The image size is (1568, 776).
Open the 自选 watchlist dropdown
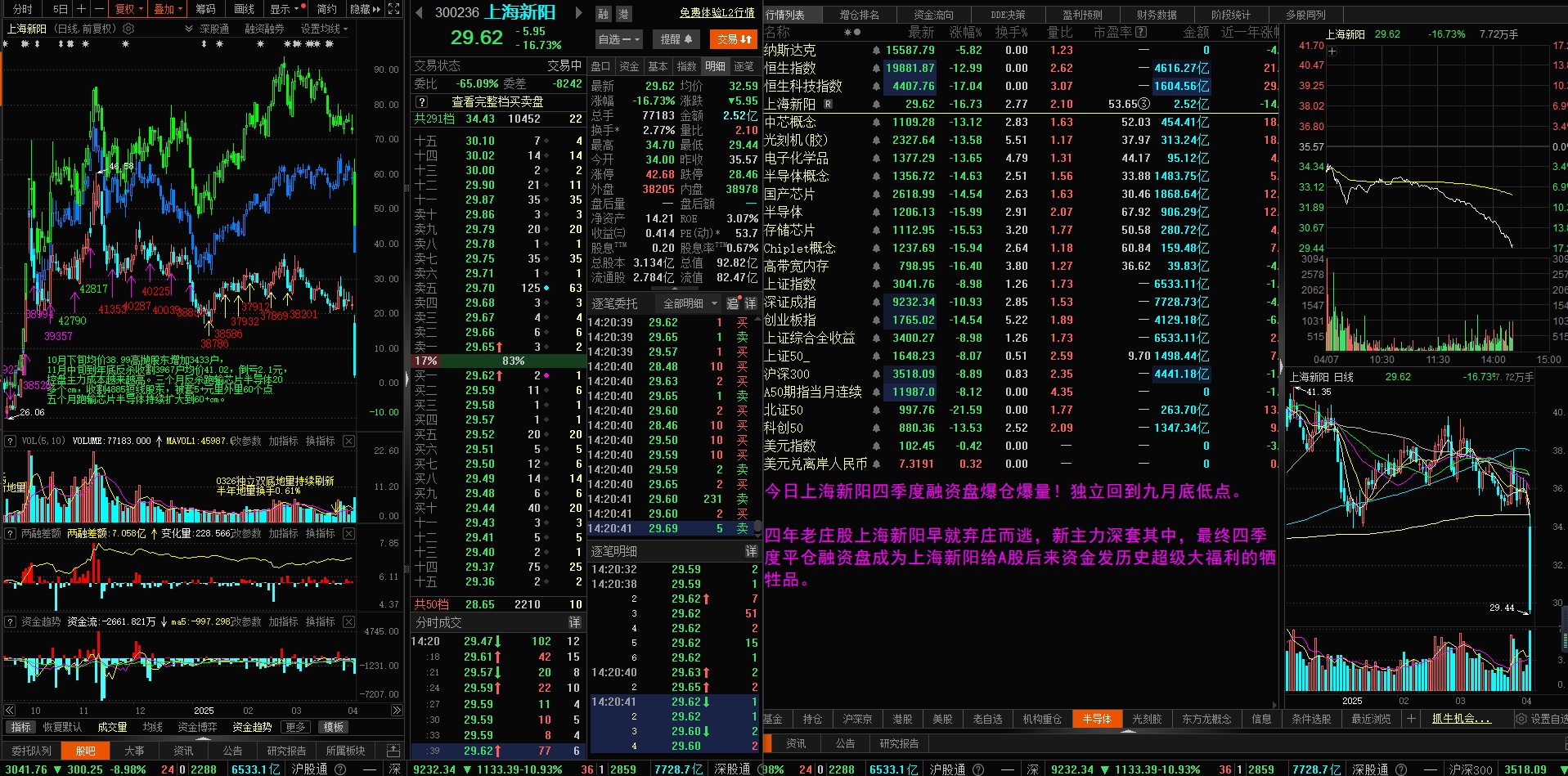[618, 39]
